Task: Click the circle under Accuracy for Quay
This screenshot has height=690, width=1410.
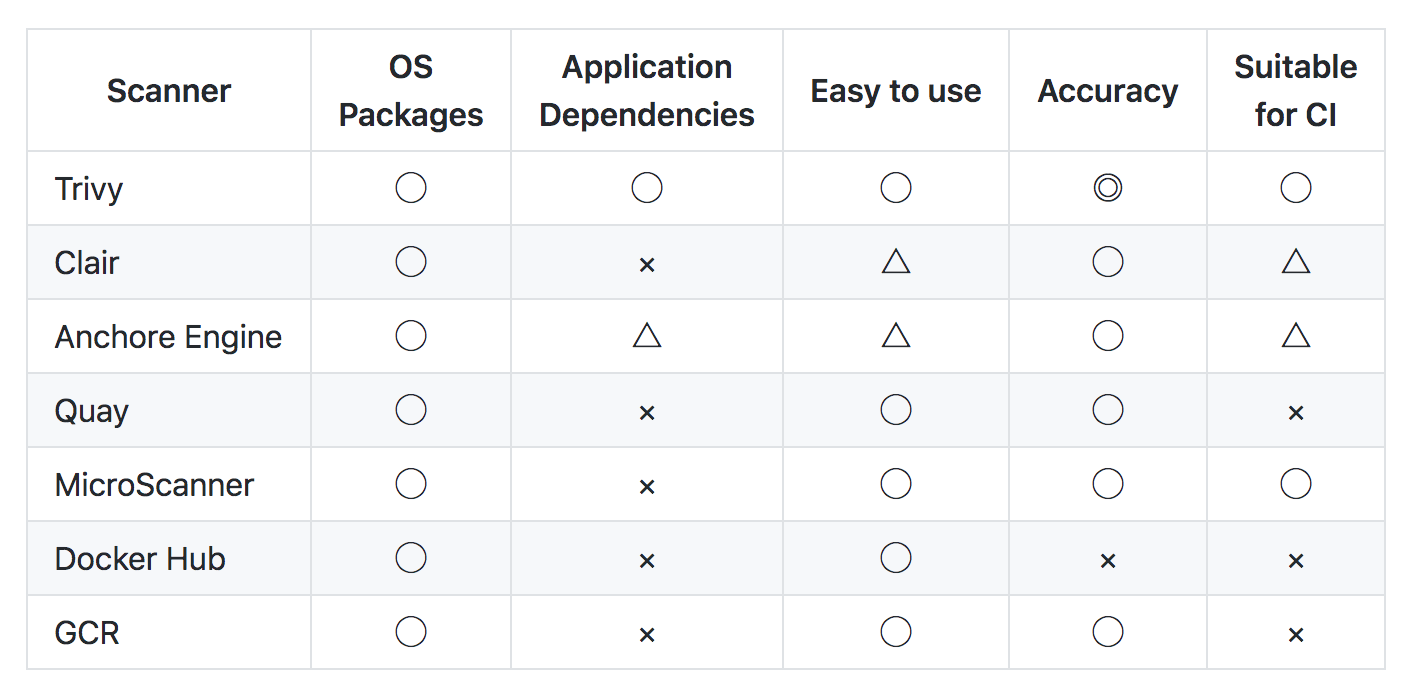Action: click(x=1107, y=410)
